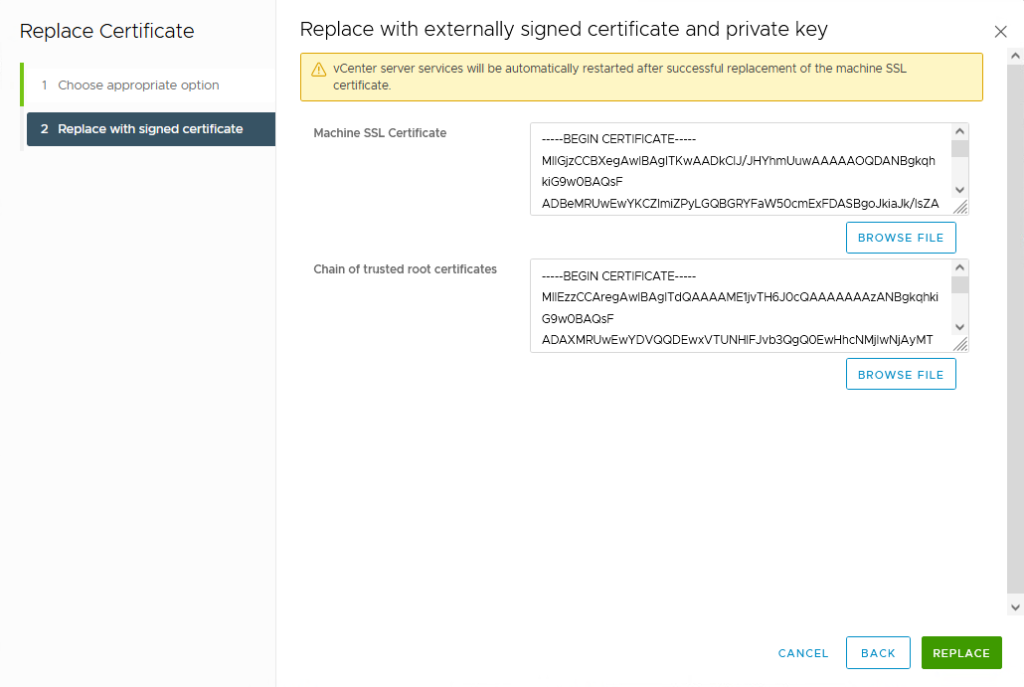The image size is (1024, 687).
Task: Click the Replace Certificate sidebar title
Action: tap(107, 31)
